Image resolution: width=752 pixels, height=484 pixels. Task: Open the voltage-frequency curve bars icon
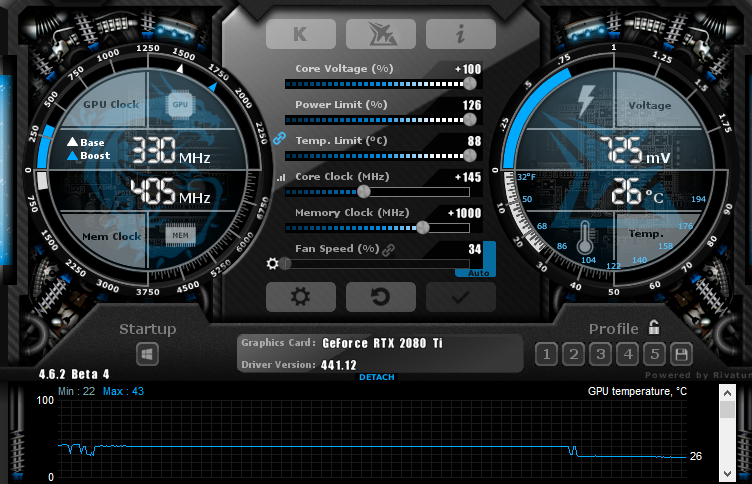[x=281, y=177]
